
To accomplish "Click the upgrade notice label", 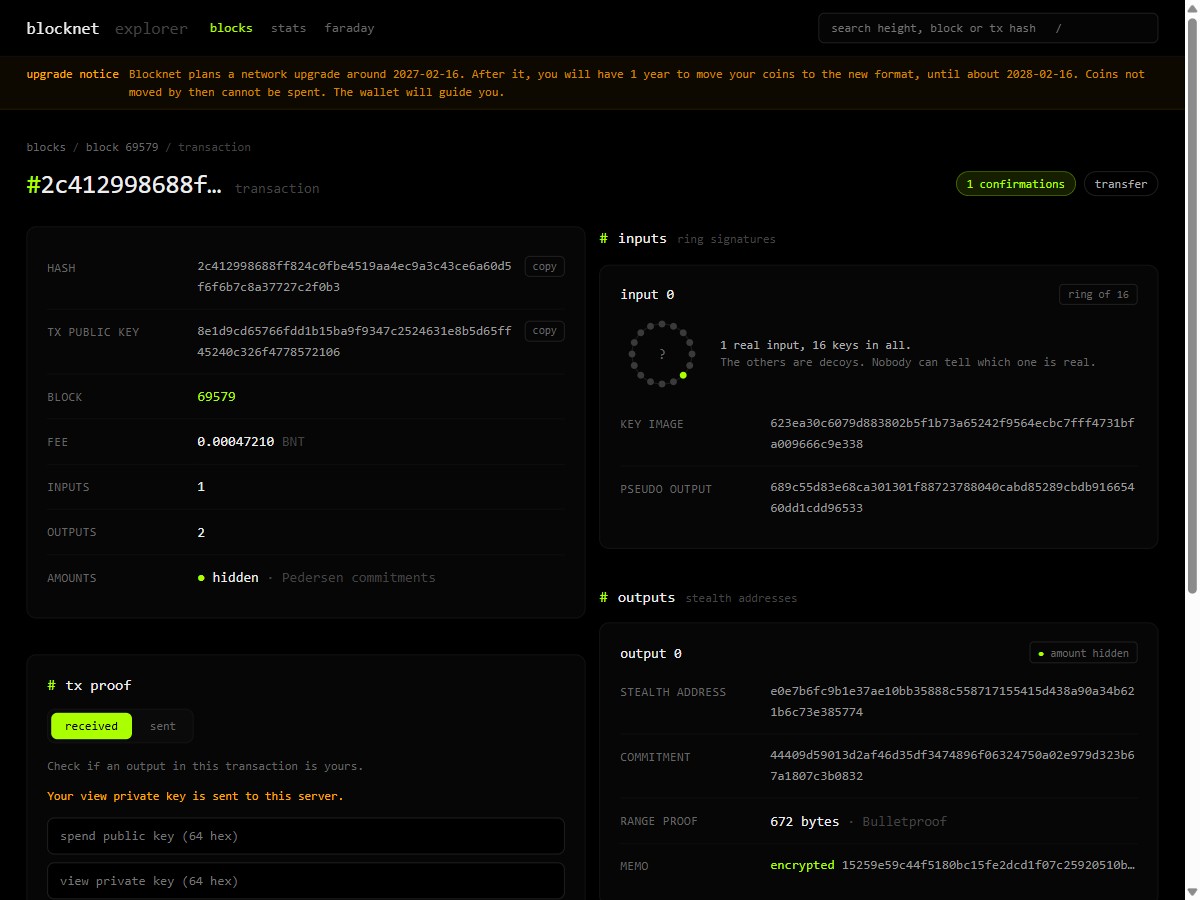I will click(x=72, y=74).
